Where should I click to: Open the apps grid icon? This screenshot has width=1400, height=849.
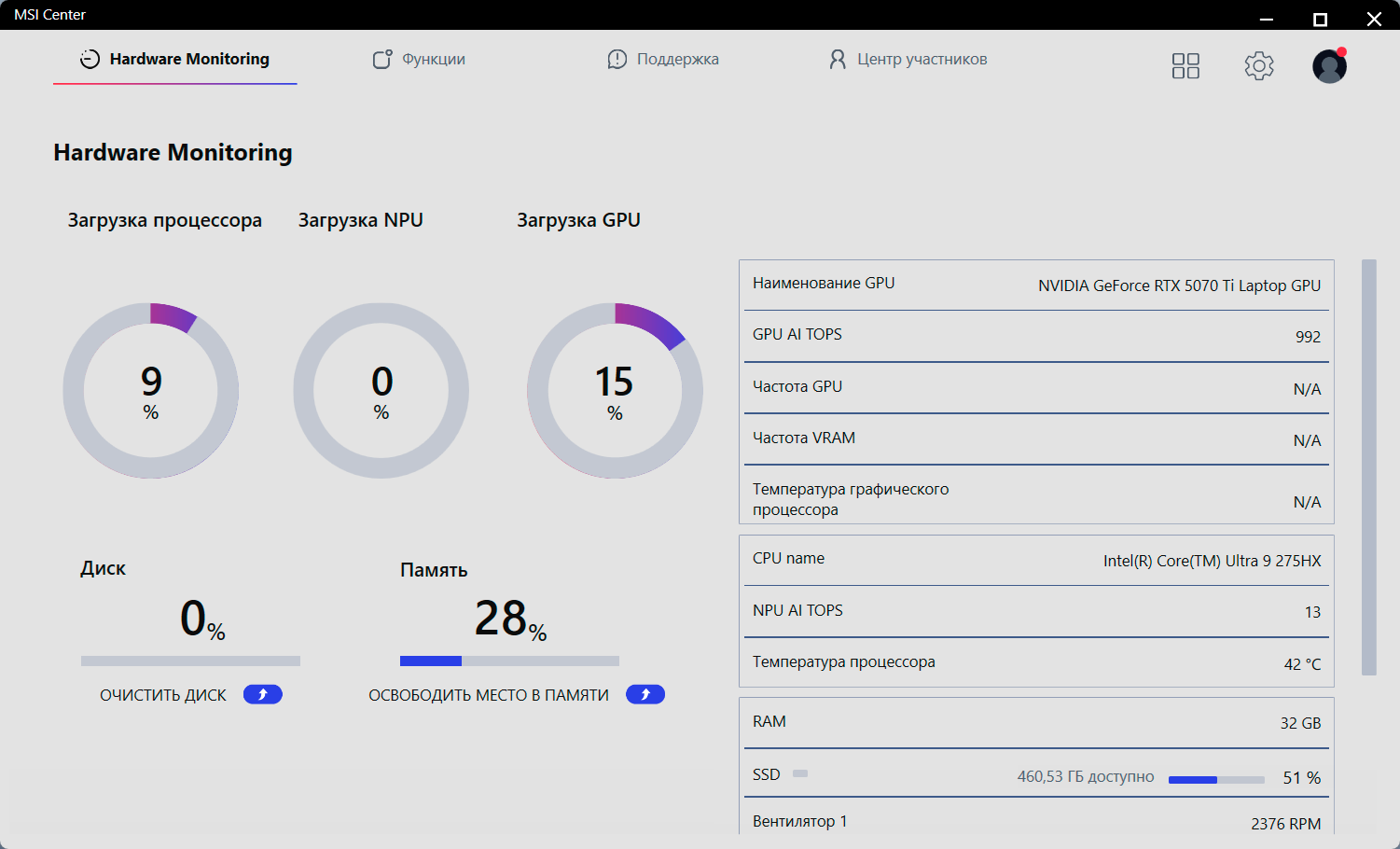point(1185,65)
